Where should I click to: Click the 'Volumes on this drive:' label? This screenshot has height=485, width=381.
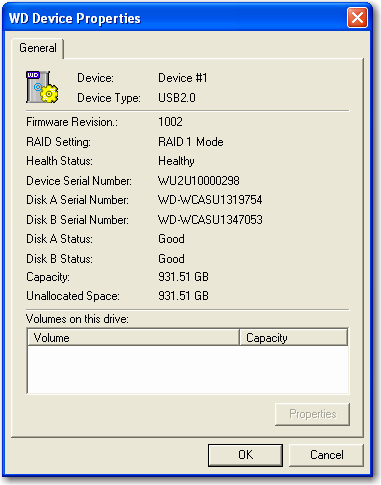[x=77, y=319]
